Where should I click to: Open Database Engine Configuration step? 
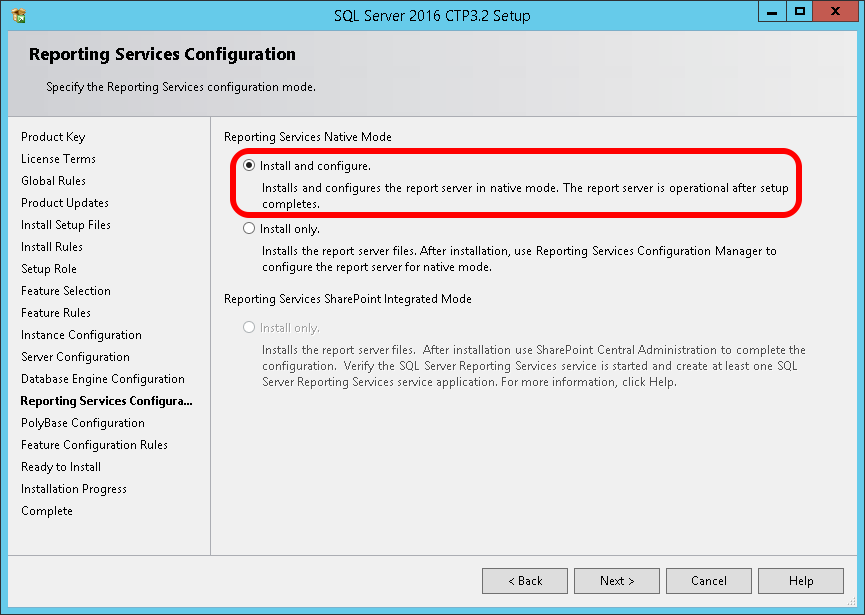pyautogui.click(x=103, y=379)
